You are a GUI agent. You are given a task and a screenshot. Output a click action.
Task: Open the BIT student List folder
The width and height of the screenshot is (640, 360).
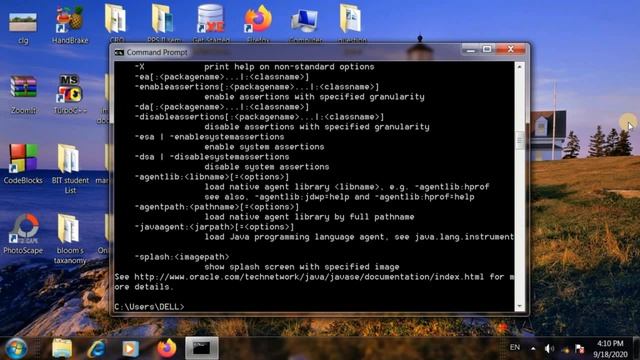click(70, 168)
